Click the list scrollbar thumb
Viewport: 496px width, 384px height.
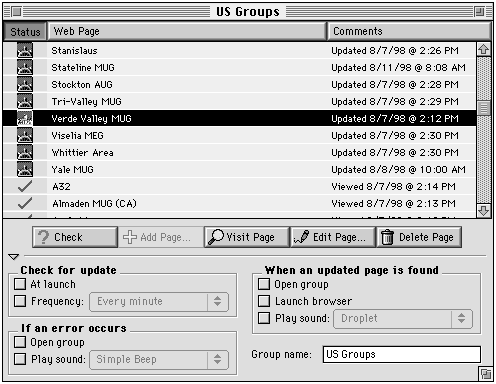[484, 108]
